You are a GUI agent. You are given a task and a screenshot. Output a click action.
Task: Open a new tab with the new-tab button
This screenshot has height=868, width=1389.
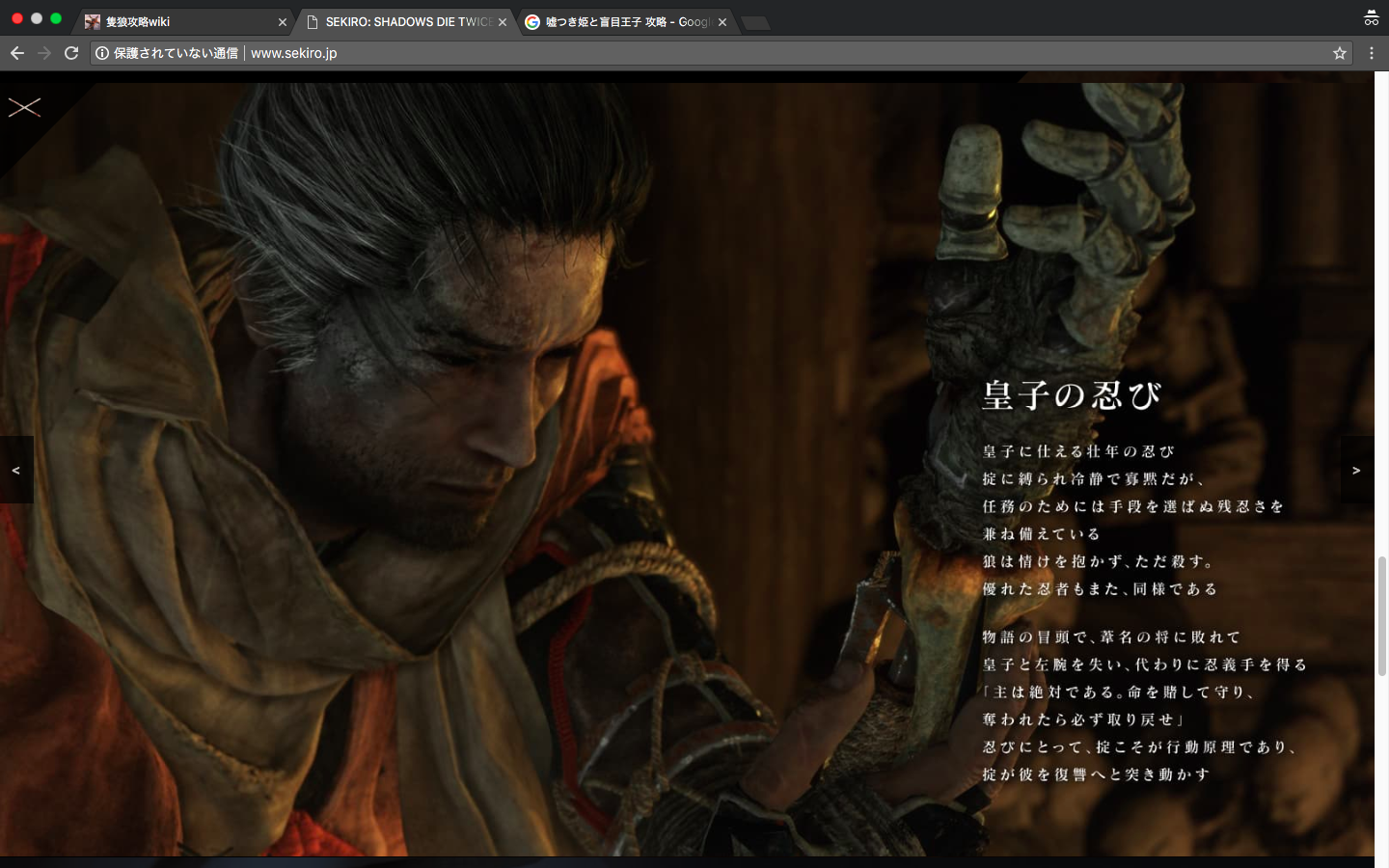point(756,23)
